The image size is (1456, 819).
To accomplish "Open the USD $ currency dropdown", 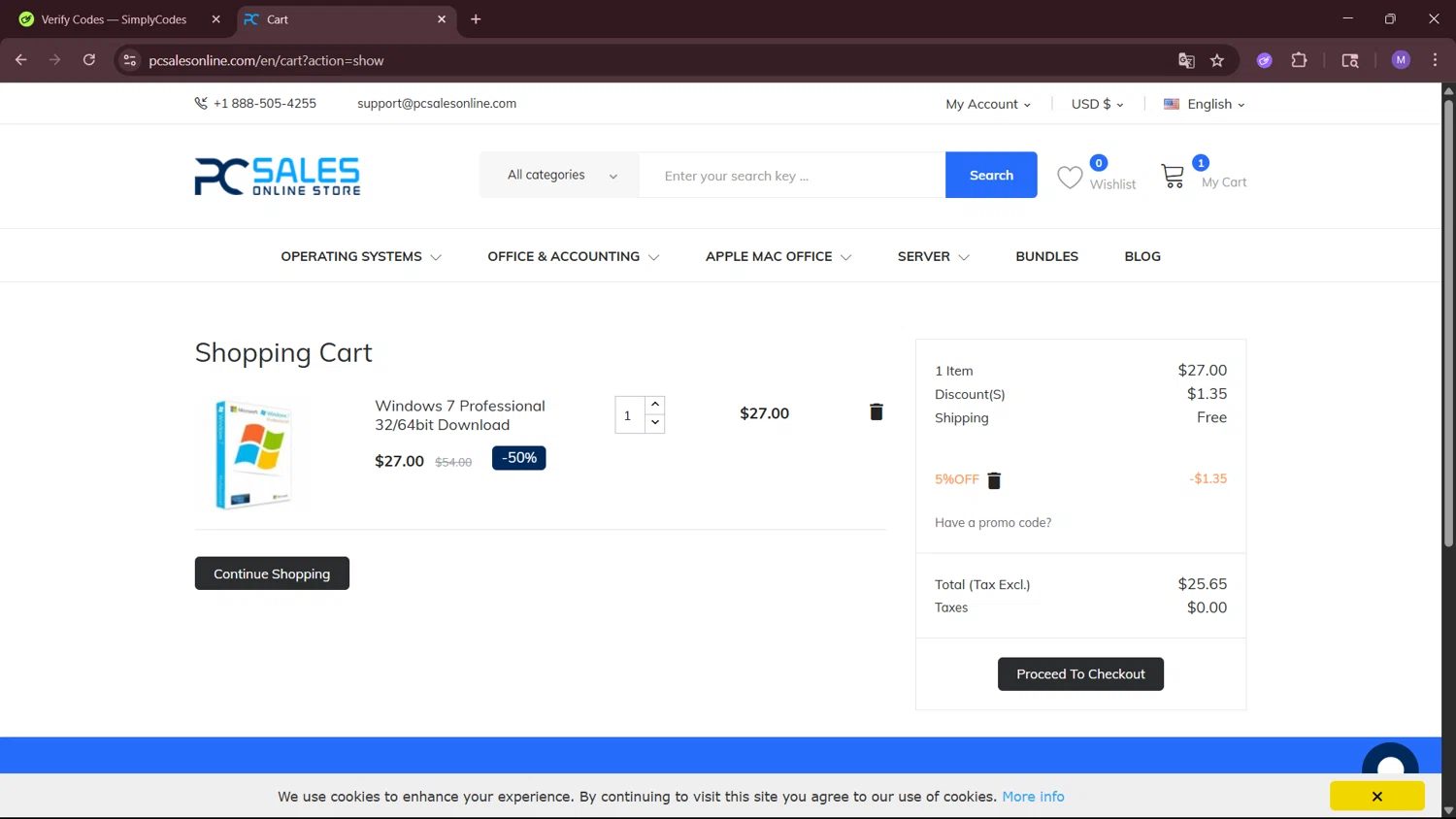I will pos(1097,104).
